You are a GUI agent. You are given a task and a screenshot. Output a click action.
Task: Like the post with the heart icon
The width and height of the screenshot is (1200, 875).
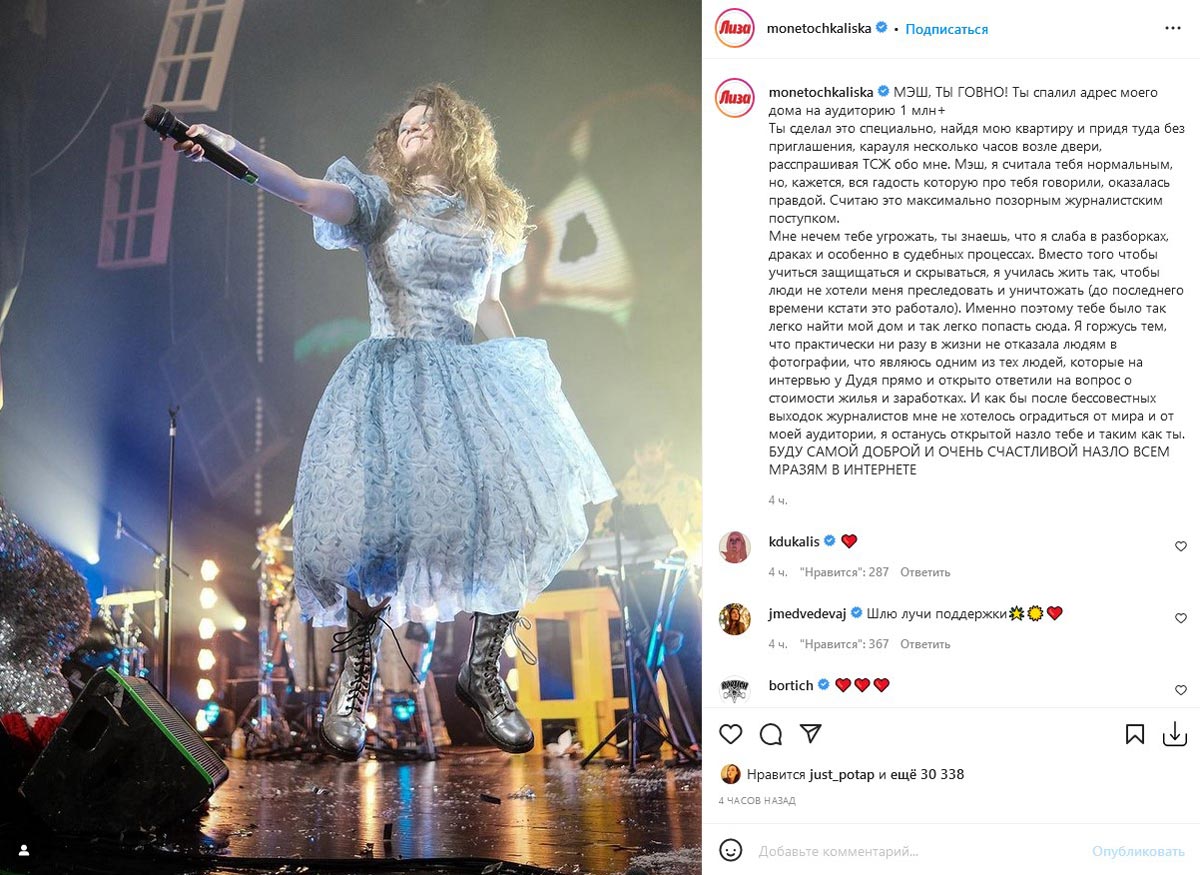coord(731,734)
